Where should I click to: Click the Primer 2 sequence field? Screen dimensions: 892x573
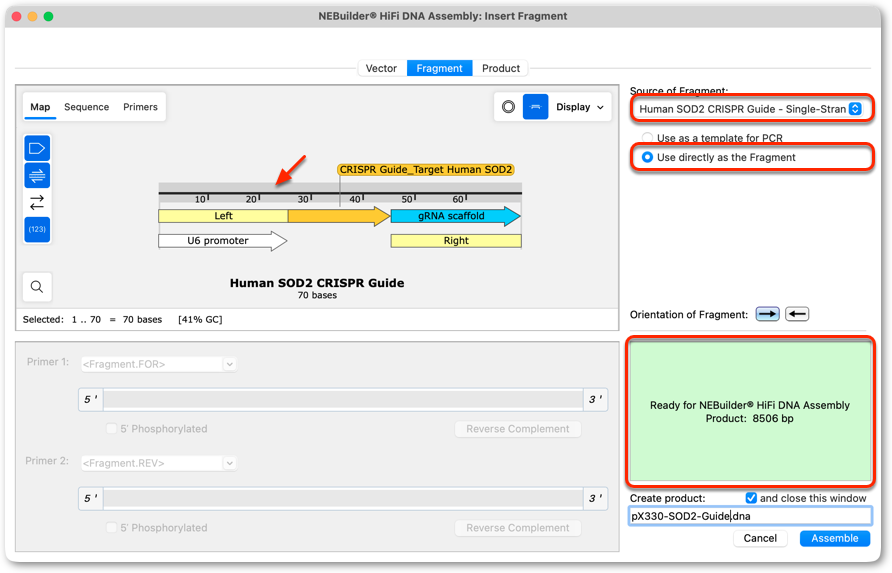pos(343,498)
